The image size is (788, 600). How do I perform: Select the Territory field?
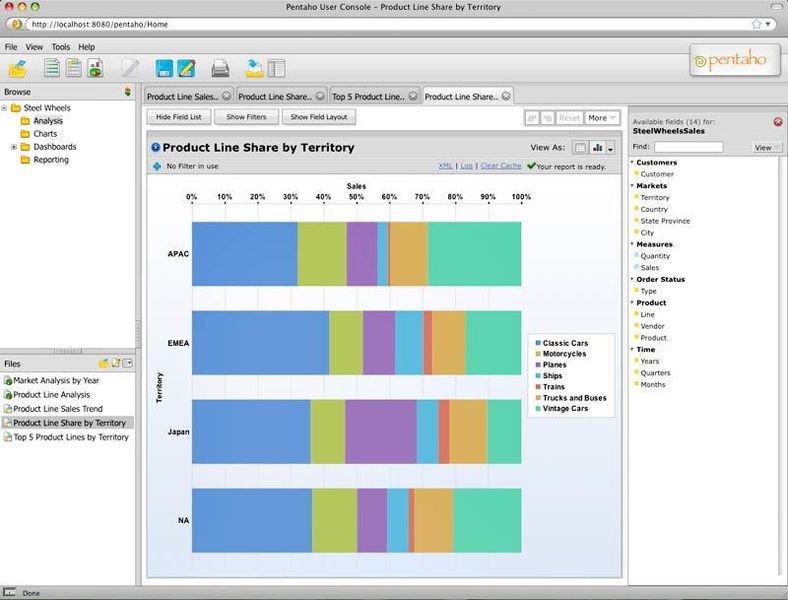point(654,197)
